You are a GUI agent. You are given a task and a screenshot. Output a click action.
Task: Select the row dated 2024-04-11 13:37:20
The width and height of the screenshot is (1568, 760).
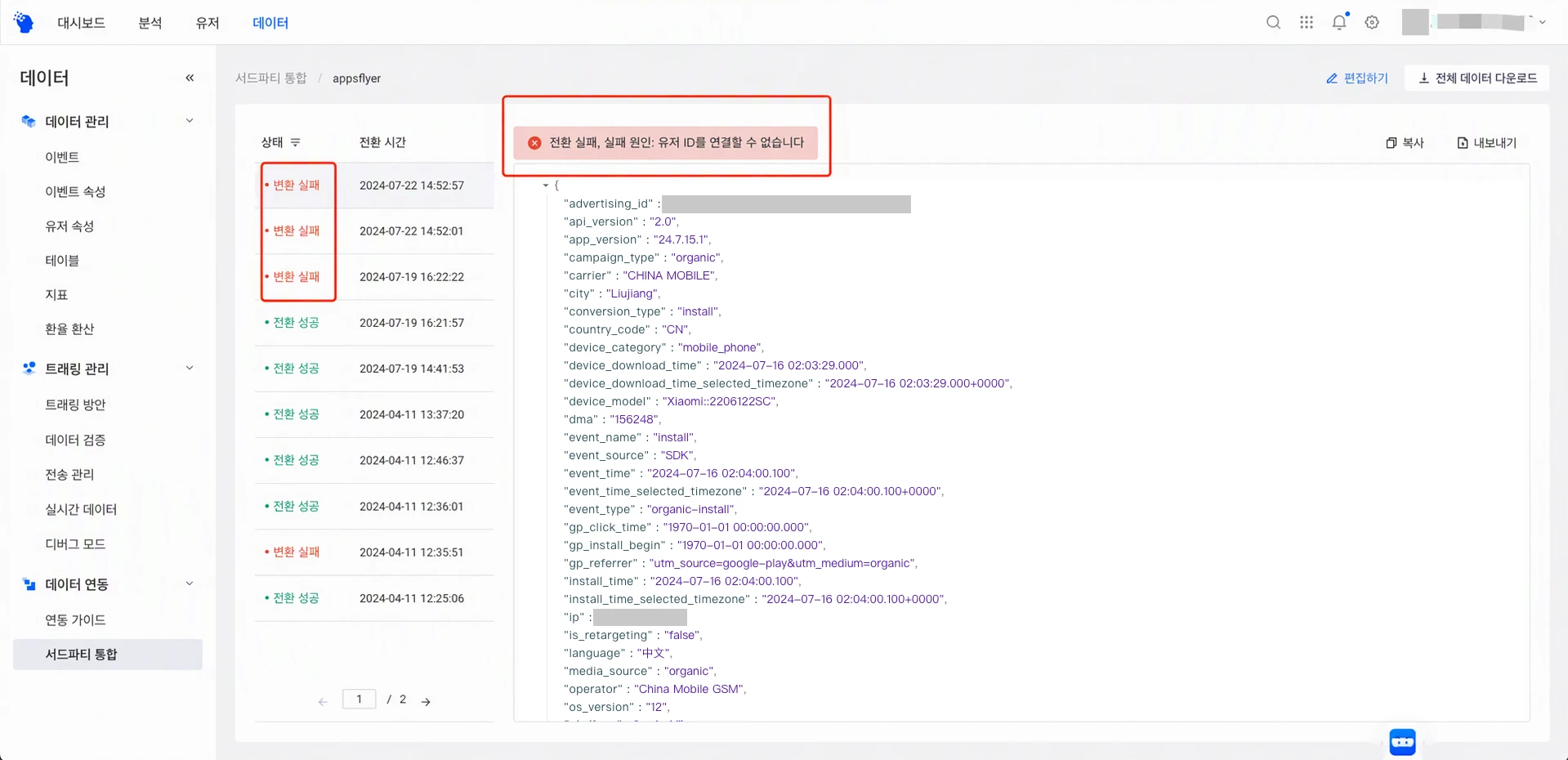click(374, 414)
